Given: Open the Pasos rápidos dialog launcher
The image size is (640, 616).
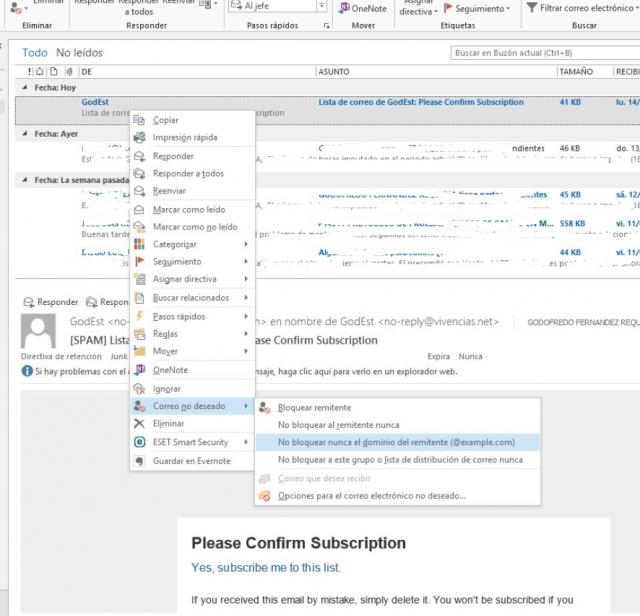Looking at the screenshot, I should [x=327, y=26].
